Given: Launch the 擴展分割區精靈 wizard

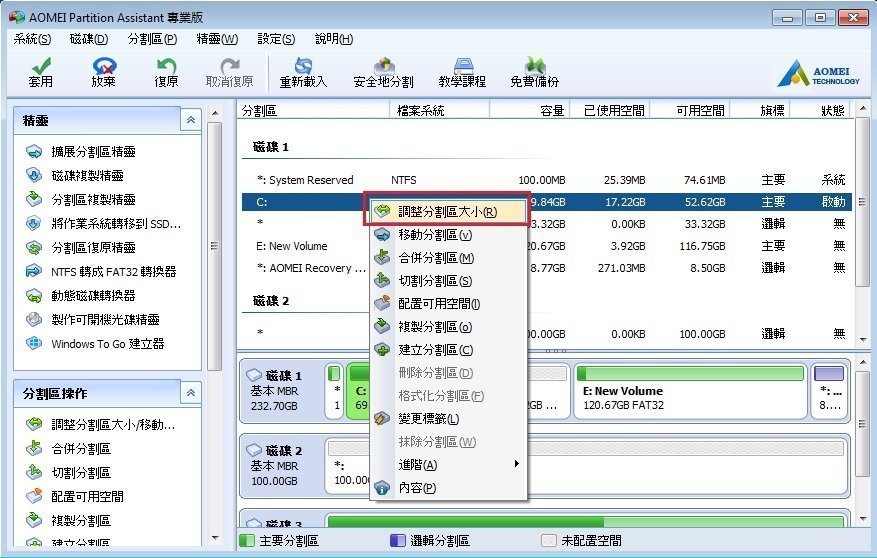Looking at the screenshot, I should pyautogui.click(x=81, y=152).
